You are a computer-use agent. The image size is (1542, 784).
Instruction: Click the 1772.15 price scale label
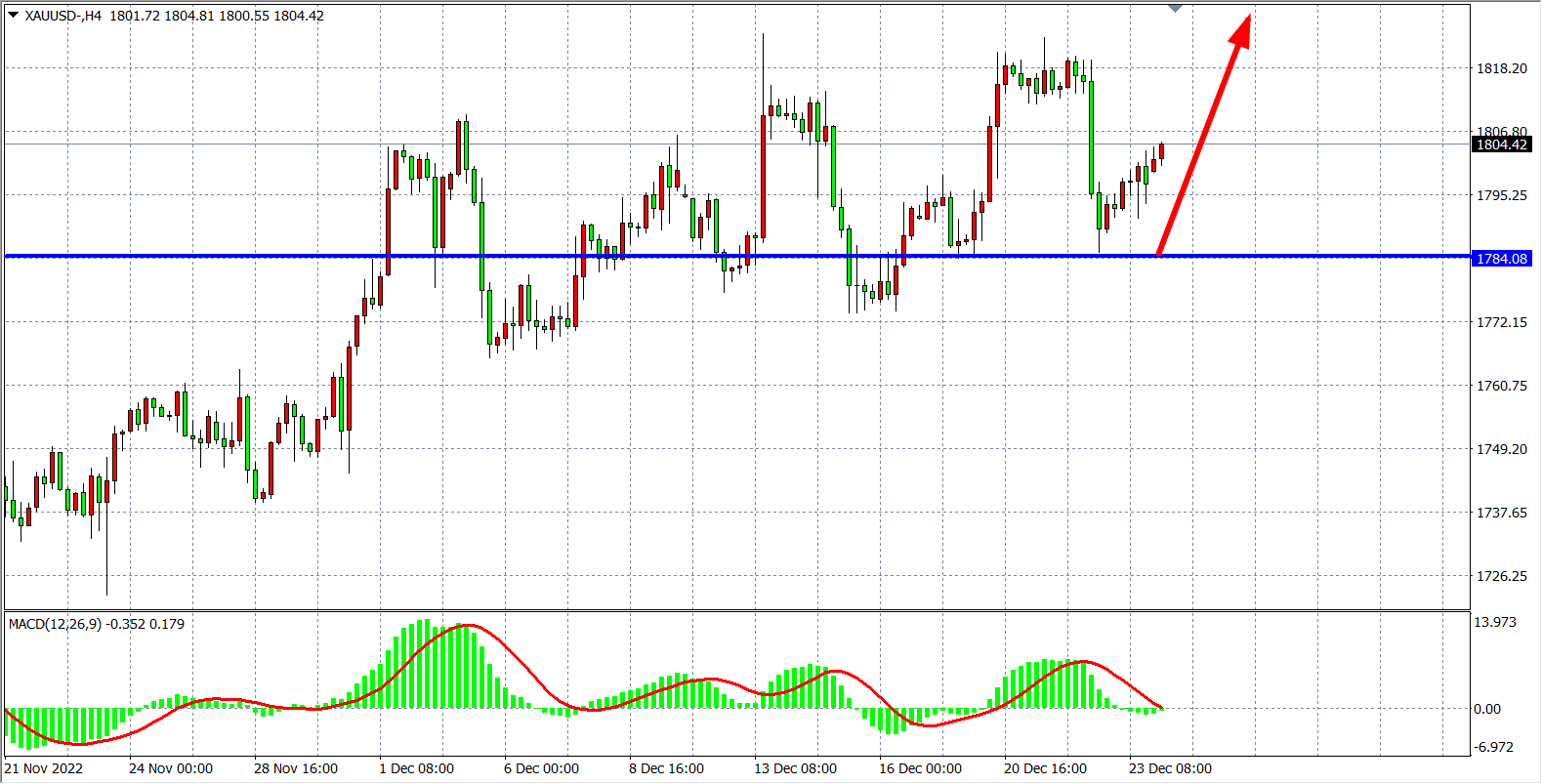click(1501, 322)
